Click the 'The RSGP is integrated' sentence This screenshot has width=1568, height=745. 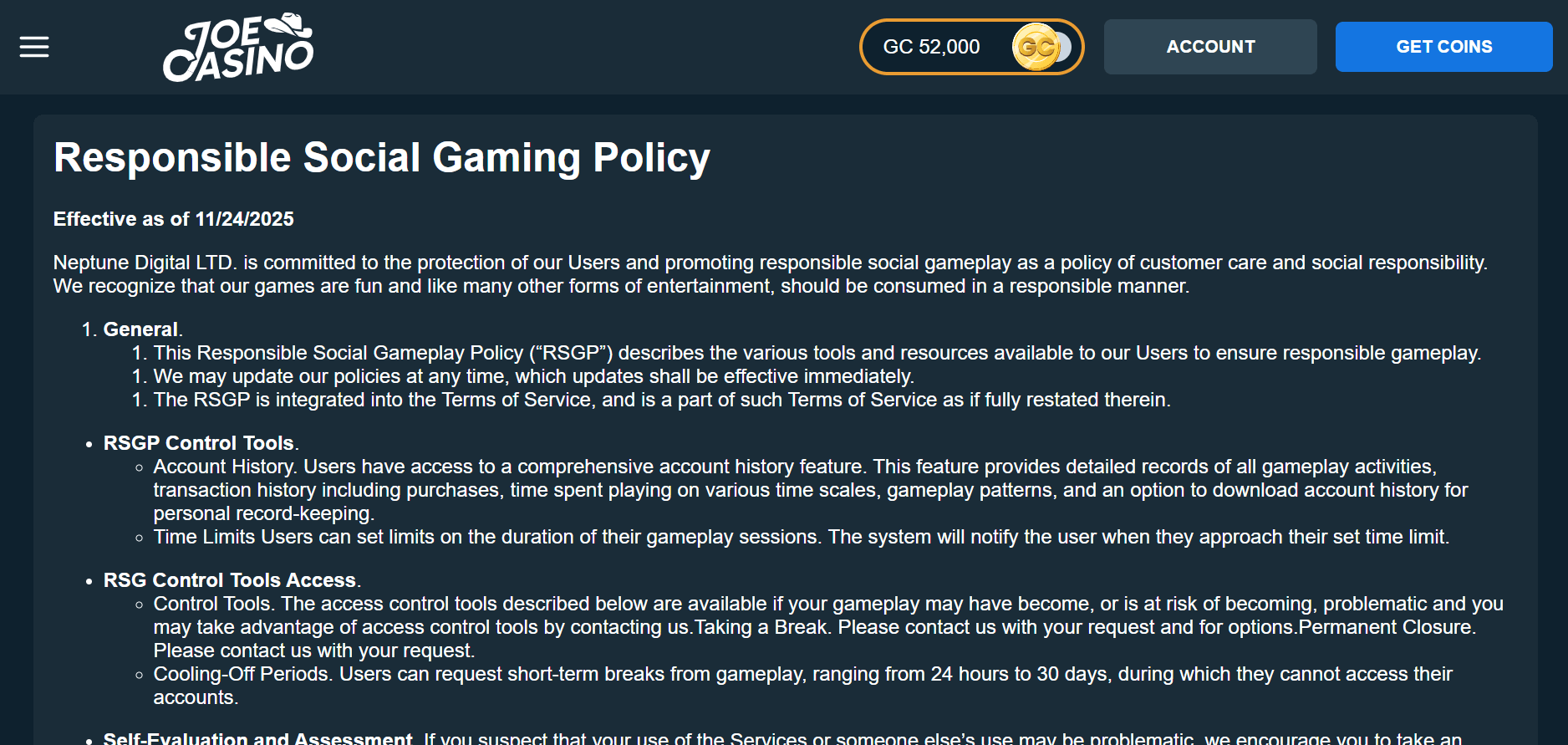(661, 400)
